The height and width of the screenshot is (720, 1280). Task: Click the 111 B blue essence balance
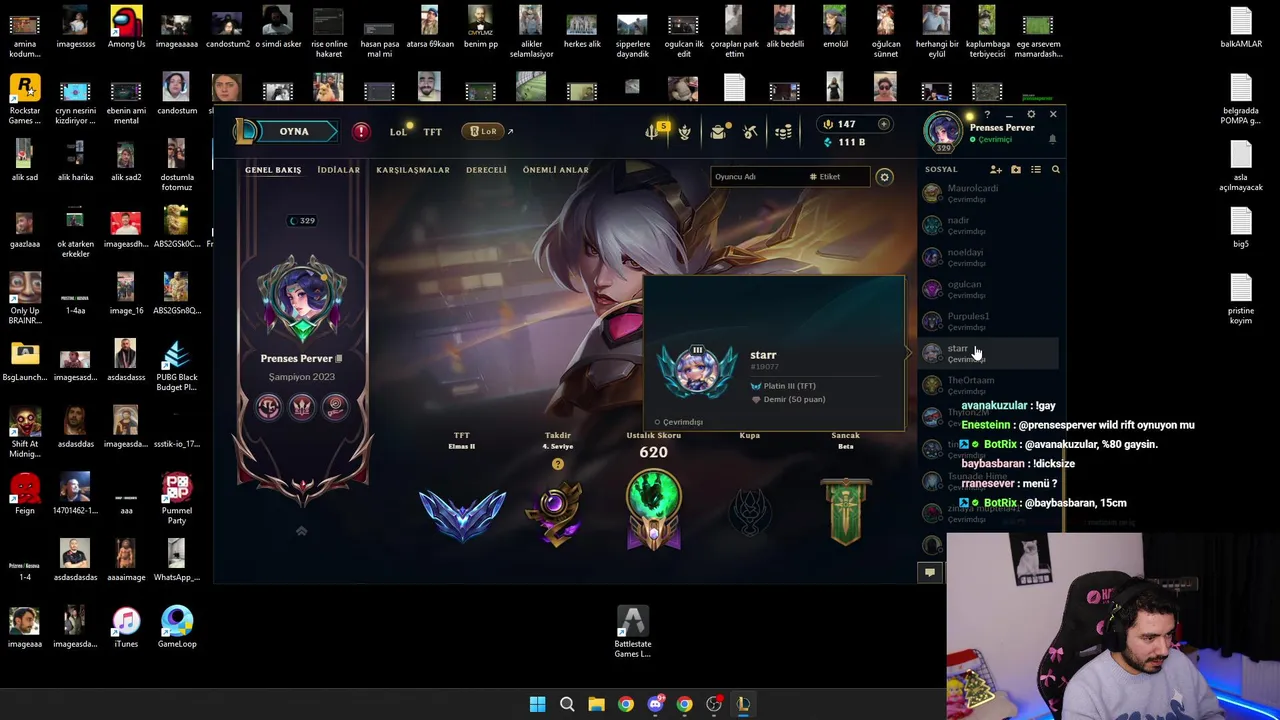pos(844,142)
